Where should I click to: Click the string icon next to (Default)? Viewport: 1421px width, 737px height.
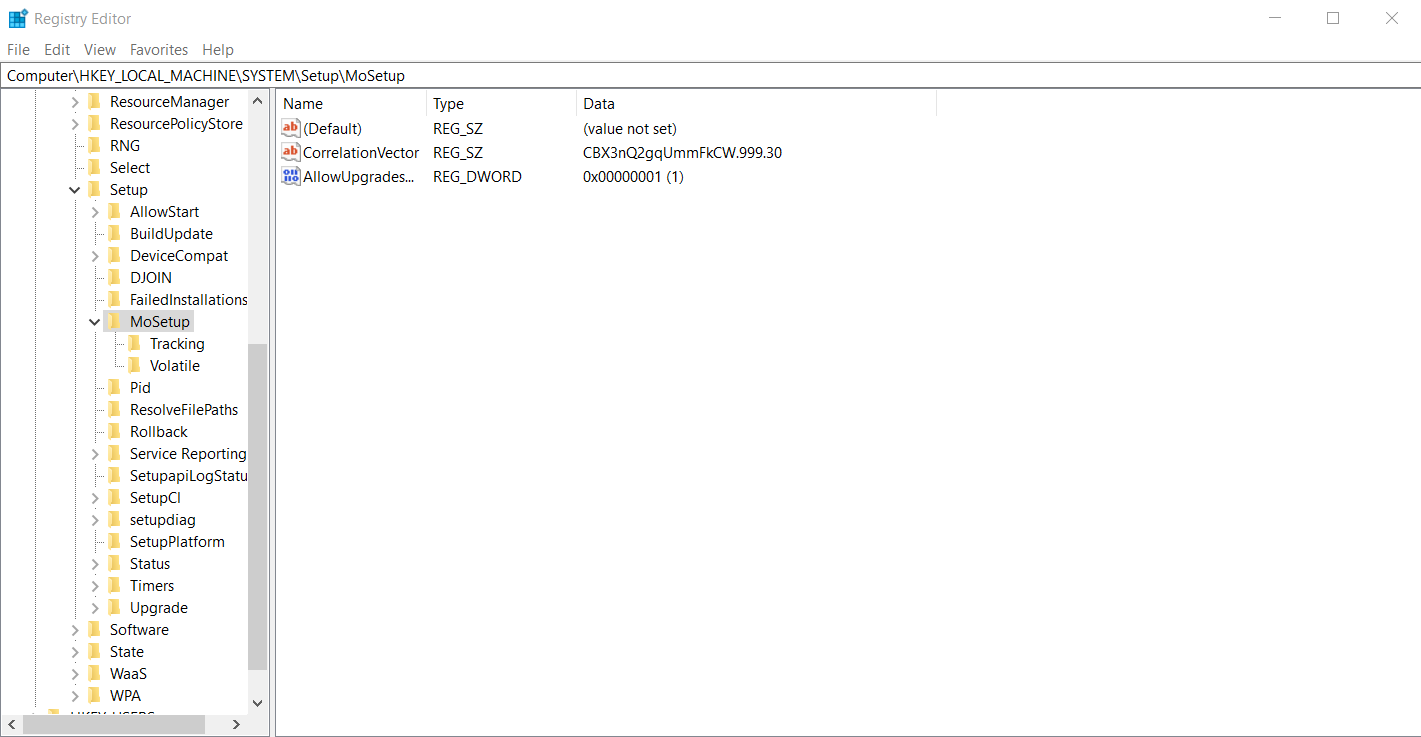[290, 128]
